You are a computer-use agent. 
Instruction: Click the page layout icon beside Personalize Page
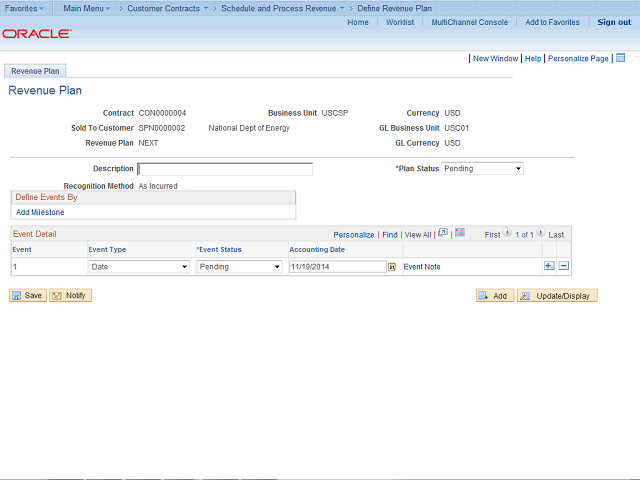tap(620, 58)
